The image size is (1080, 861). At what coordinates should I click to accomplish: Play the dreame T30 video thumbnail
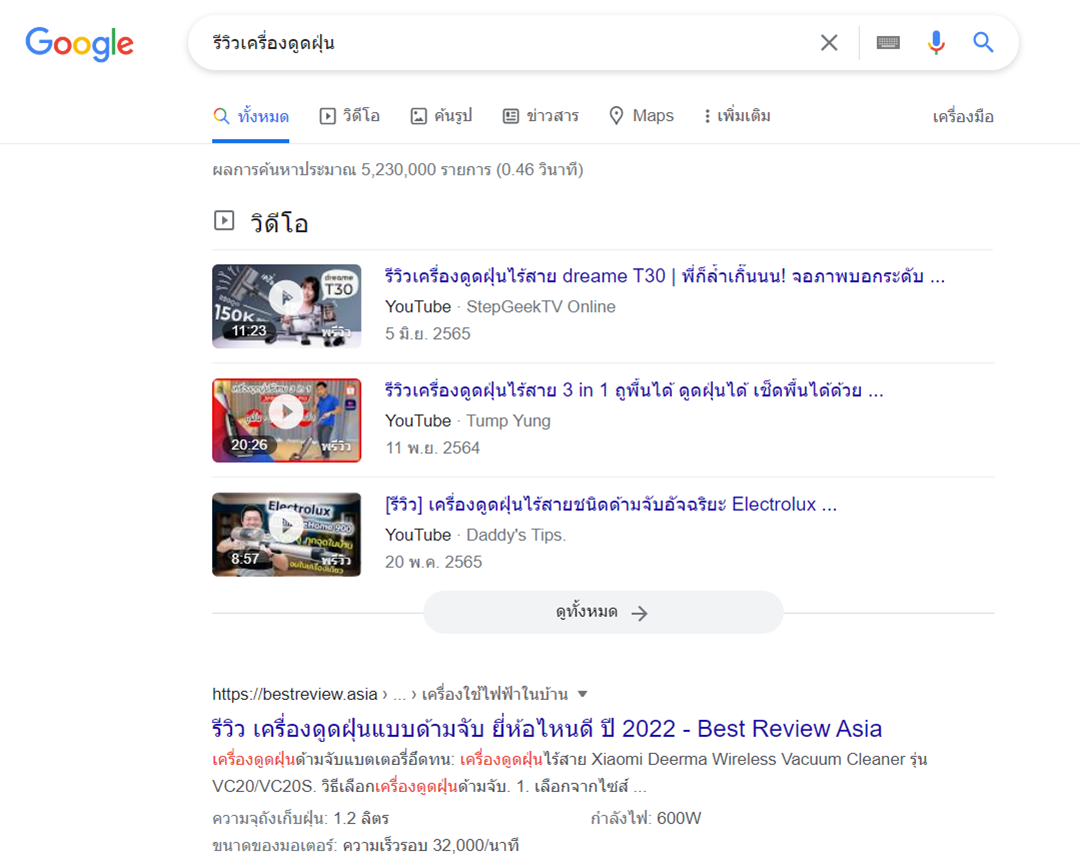(287, 306)
